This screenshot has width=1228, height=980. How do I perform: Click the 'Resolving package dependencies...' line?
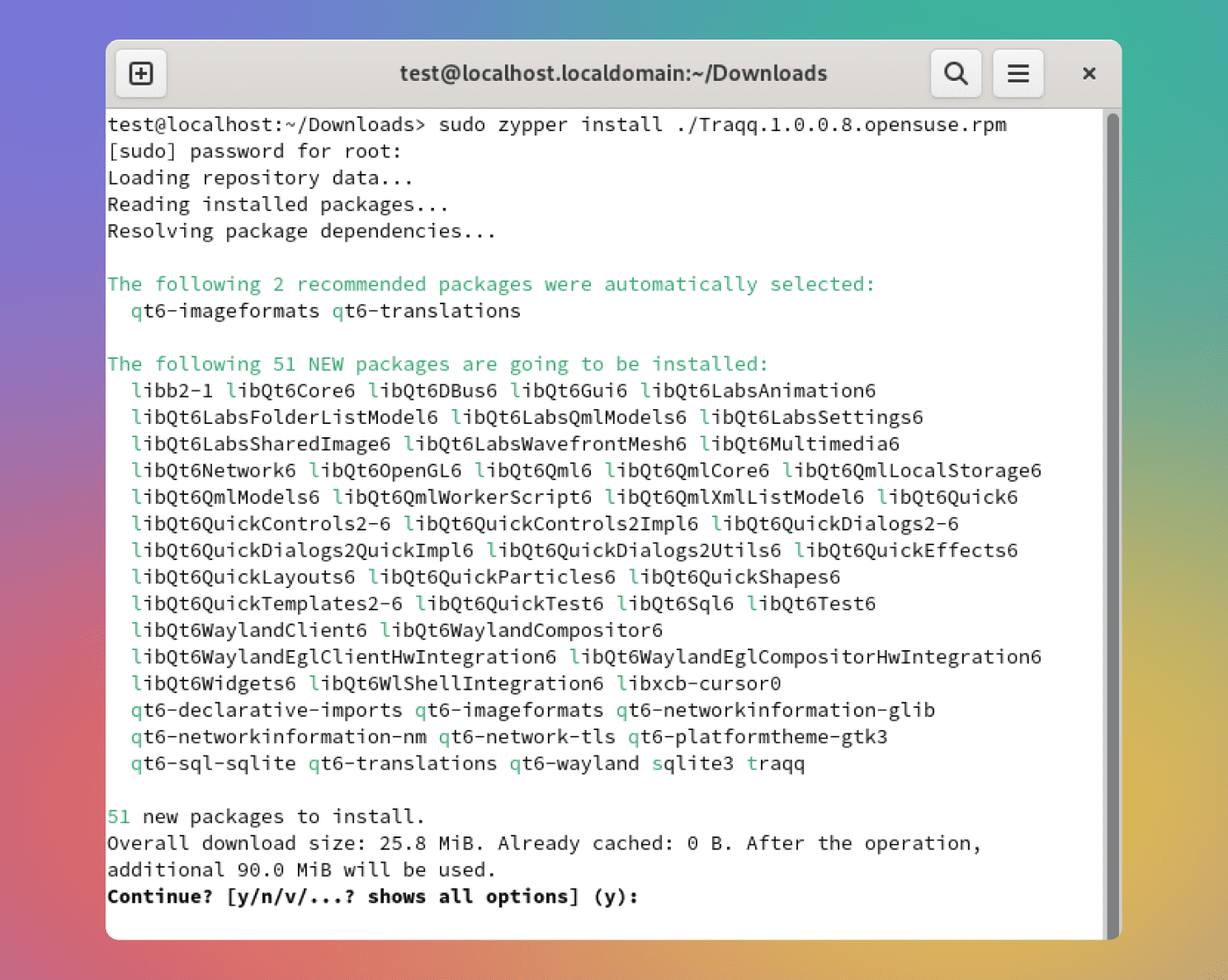tap(301, 231)
